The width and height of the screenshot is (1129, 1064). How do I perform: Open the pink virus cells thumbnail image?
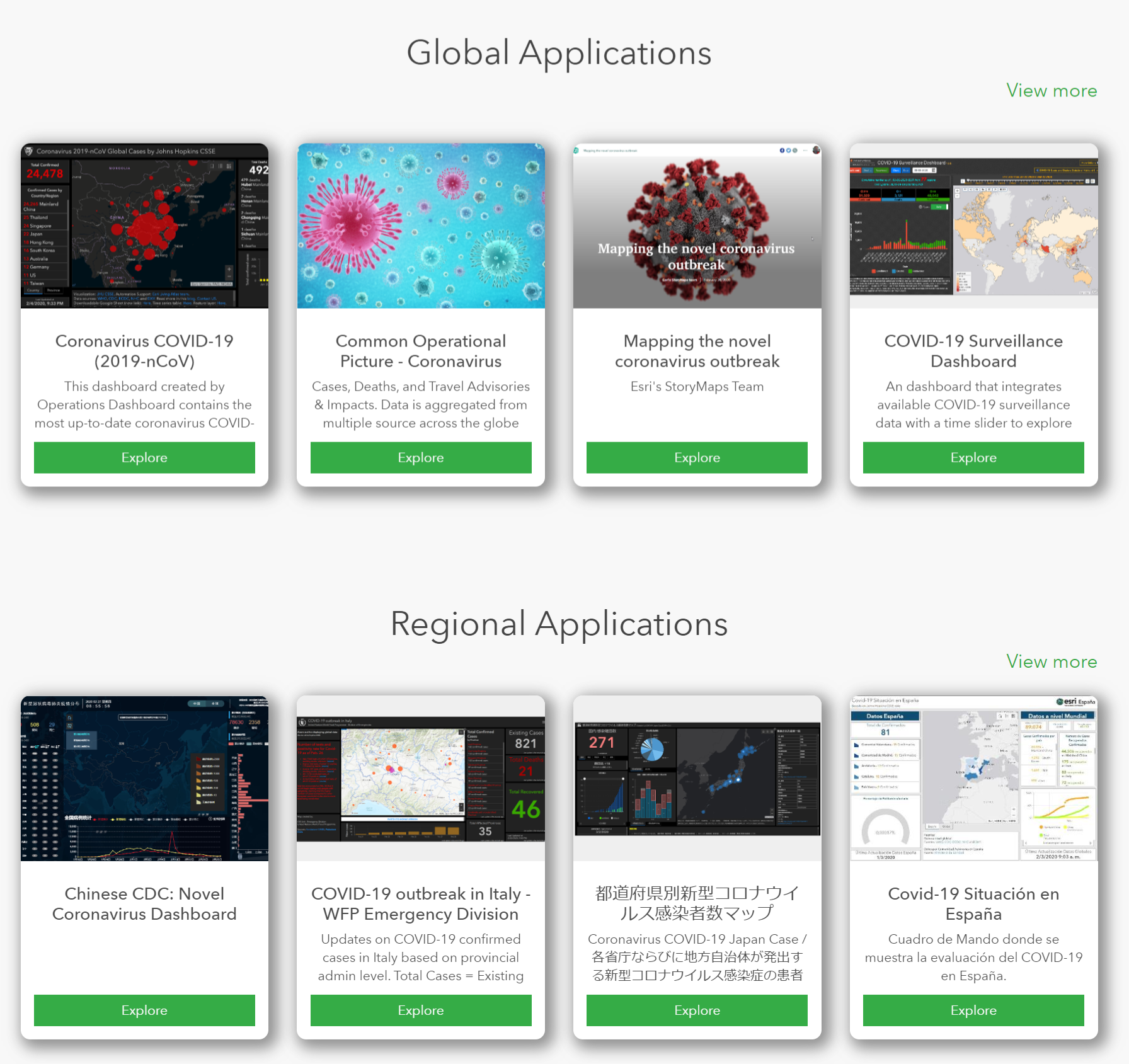421,226
